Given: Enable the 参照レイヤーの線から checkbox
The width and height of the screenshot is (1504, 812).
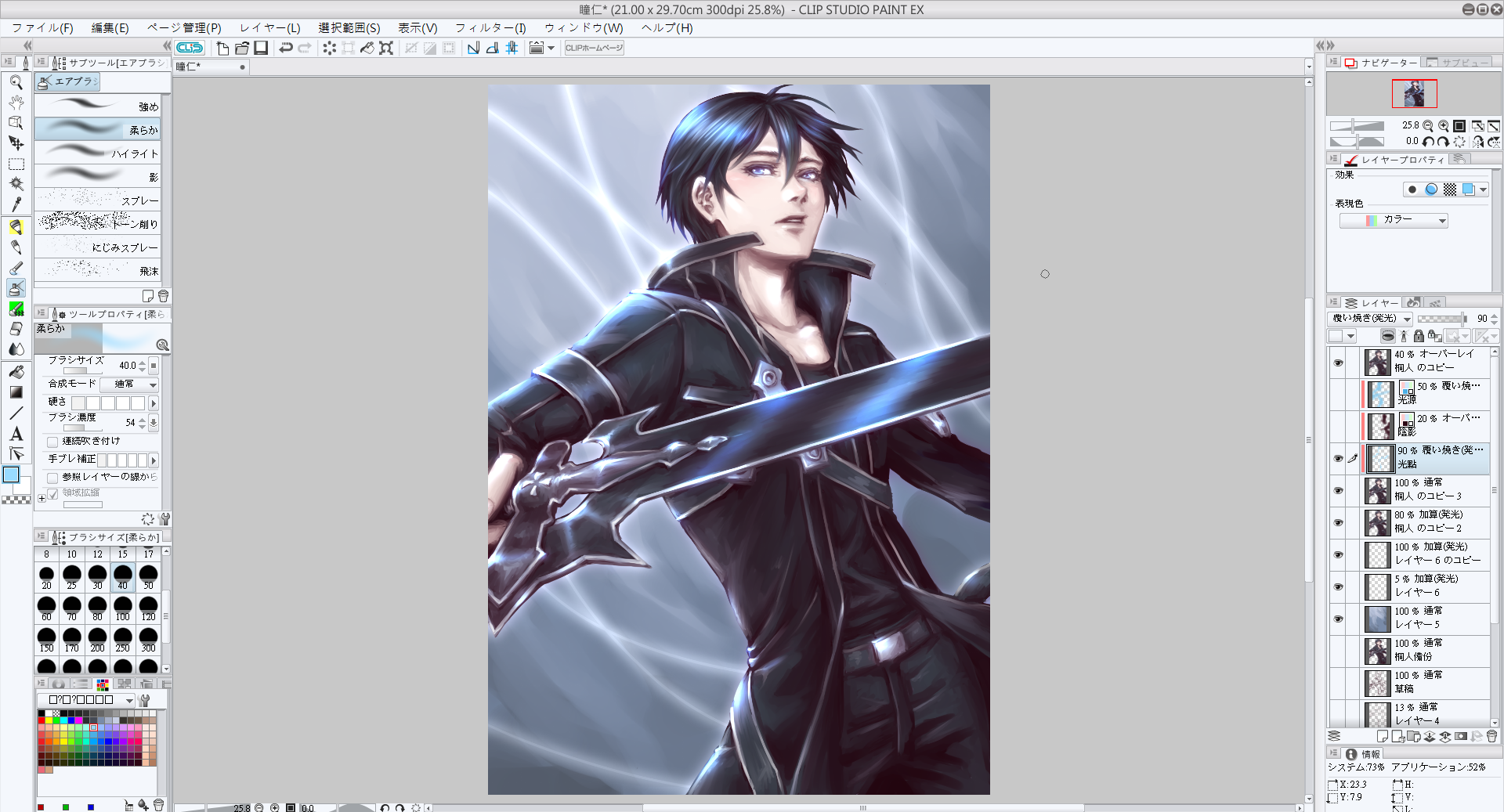Looking at the screenshot, I should pos(52,478).
